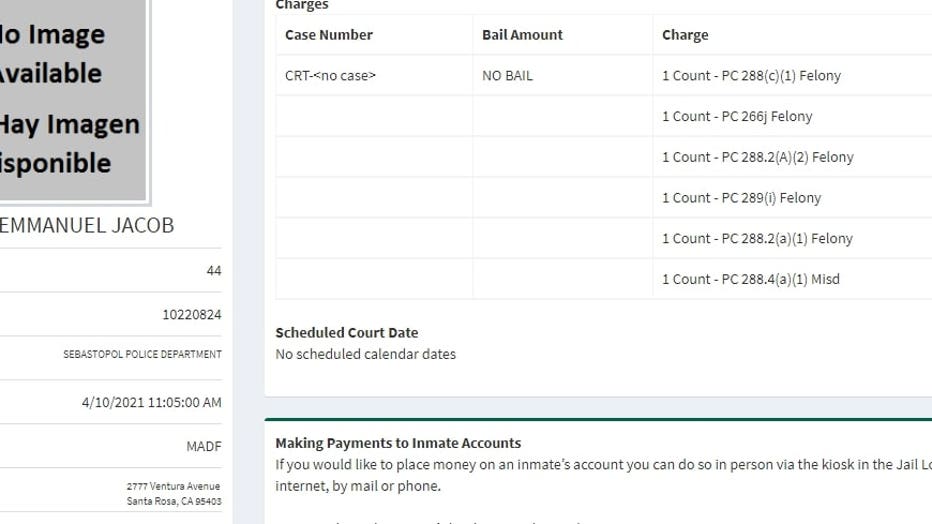Click the booking number 10220824
The image size is (932, 524).
coord(191,314)
